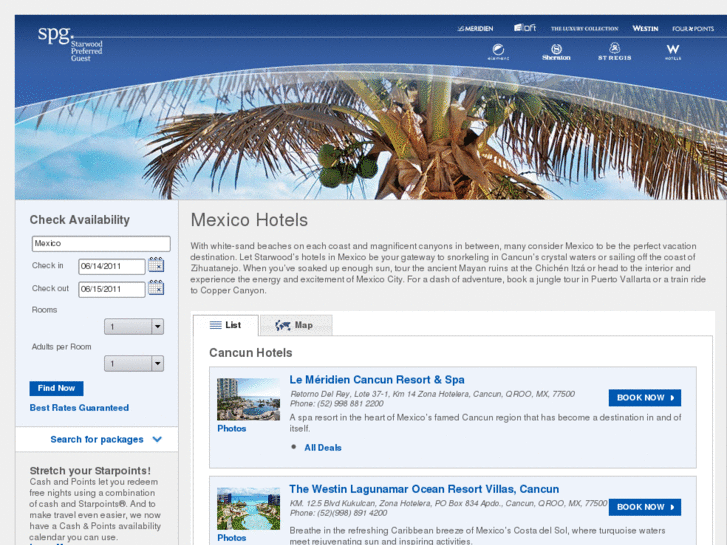The height and width of the screenshot is (545, 727).
Task: Click the Check out date field
Action: click(112, 289)
